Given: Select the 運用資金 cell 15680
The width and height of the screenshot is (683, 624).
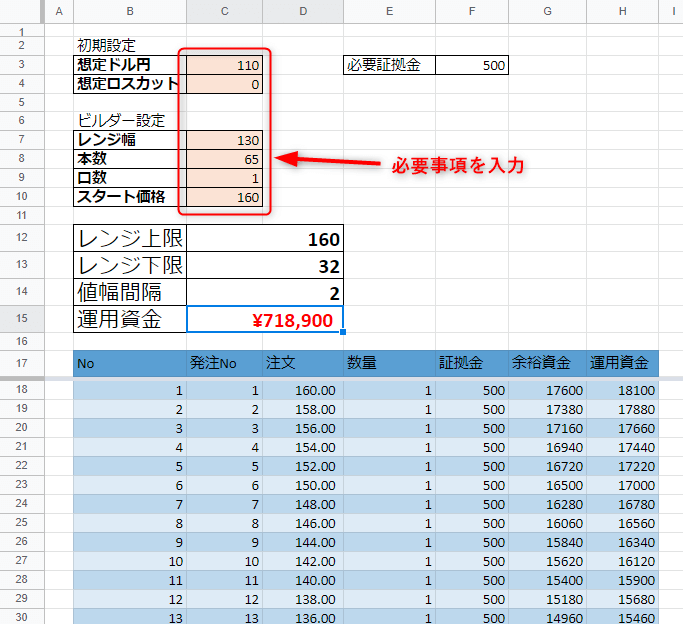Looking at the screenshot, I should point(622,600).
